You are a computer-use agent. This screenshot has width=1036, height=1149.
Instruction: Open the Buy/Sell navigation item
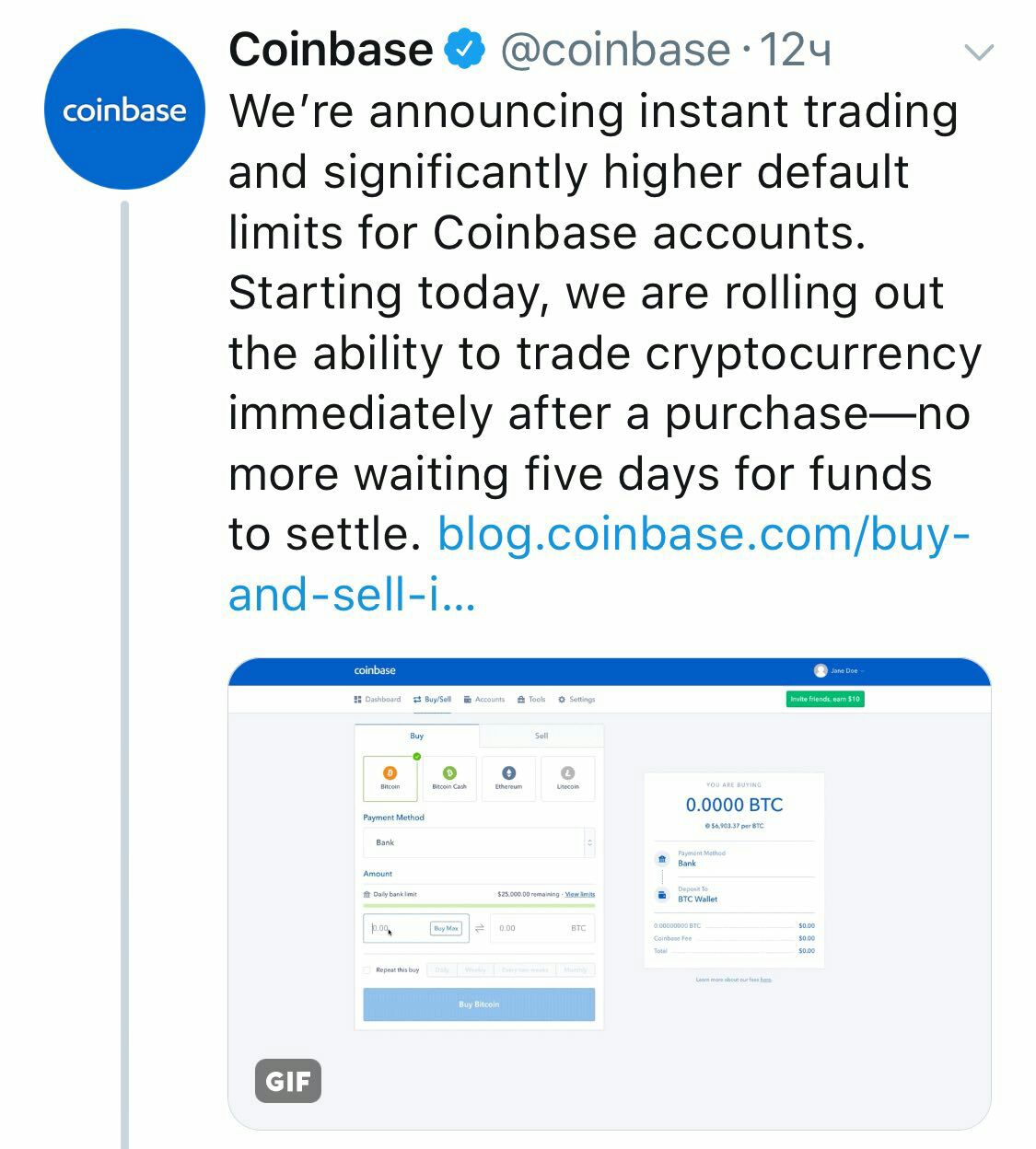433,700
